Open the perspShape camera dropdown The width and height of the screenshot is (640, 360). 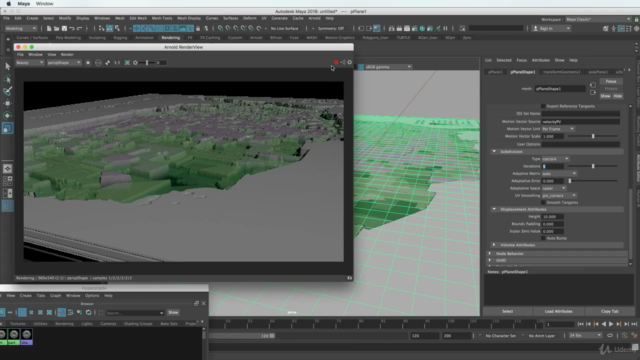point(64,62)
